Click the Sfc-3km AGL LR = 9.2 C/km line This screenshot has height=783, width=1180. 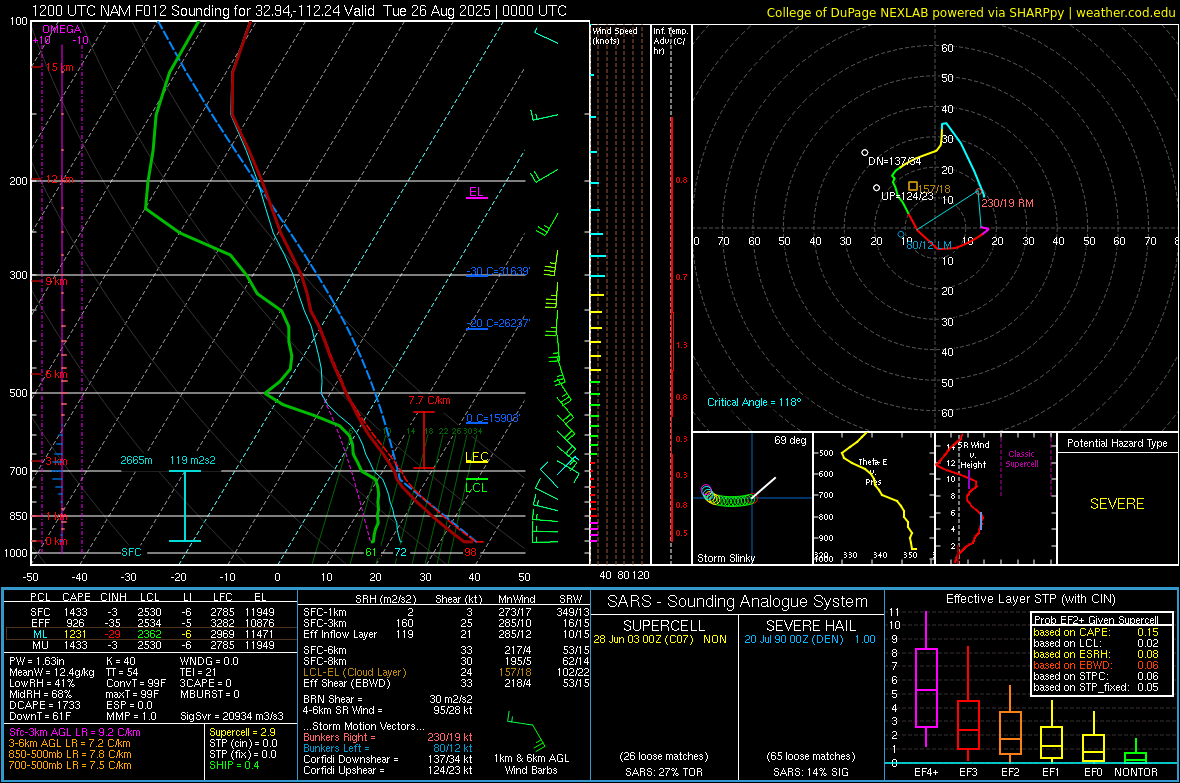75,732
